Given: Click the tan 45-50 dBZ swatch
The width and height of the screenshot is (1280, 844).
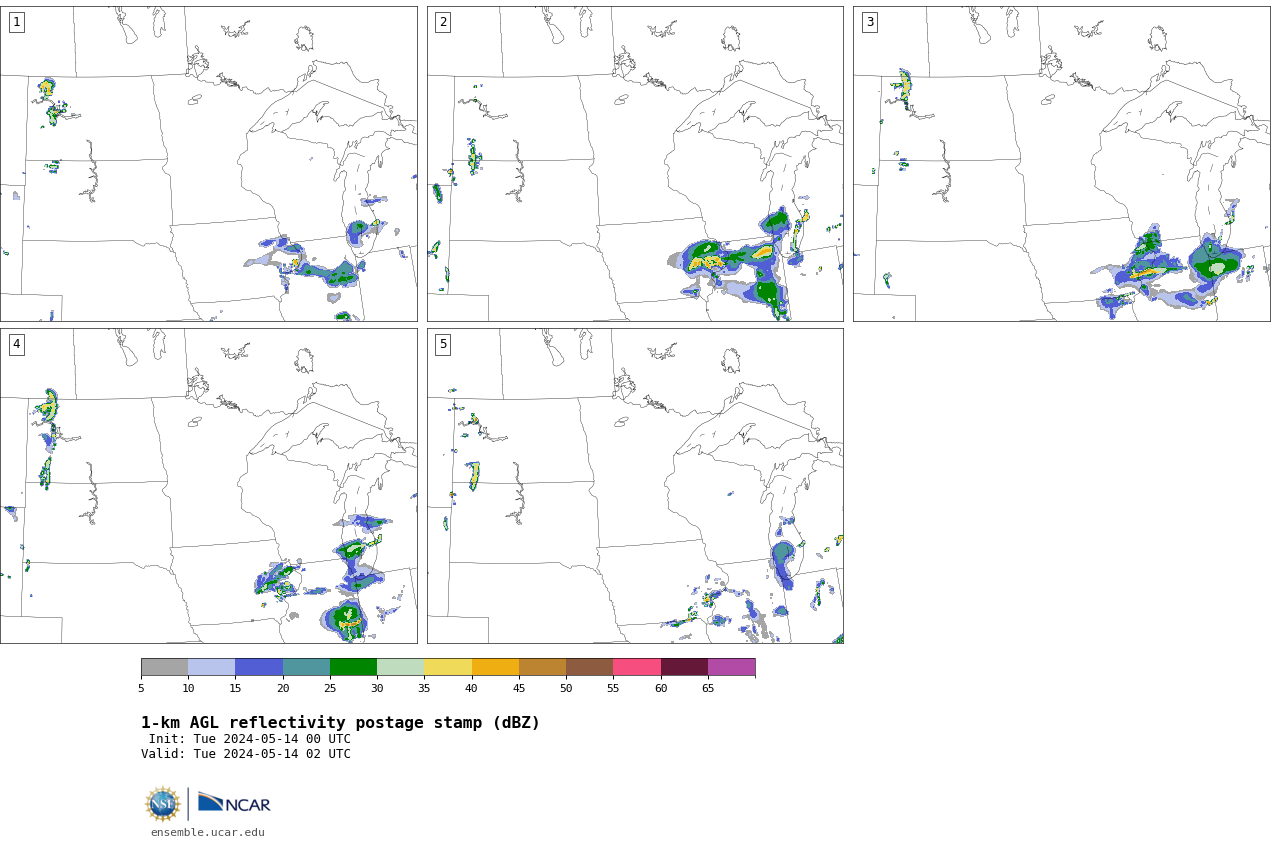Looking at the screenshot, I should (x=542, y=667).
